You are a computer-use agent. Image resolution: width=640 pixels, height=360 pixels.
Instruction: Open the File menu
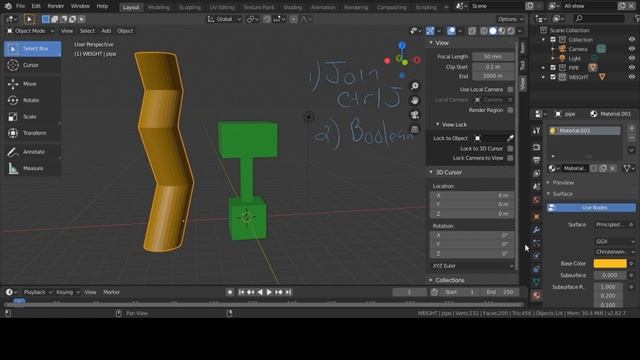coord(20,7)
